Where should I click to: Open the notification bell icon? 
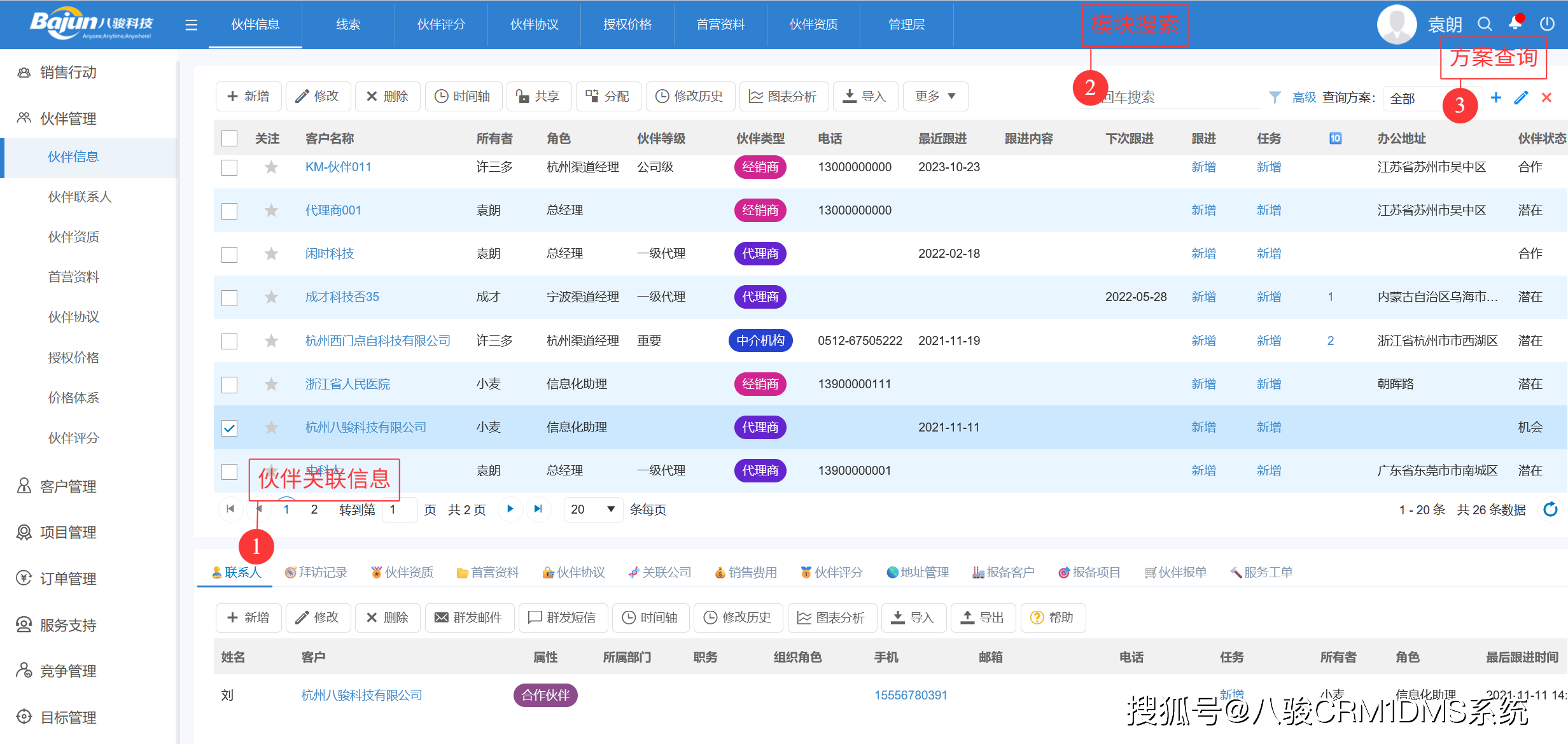[x=1515, y=24]
